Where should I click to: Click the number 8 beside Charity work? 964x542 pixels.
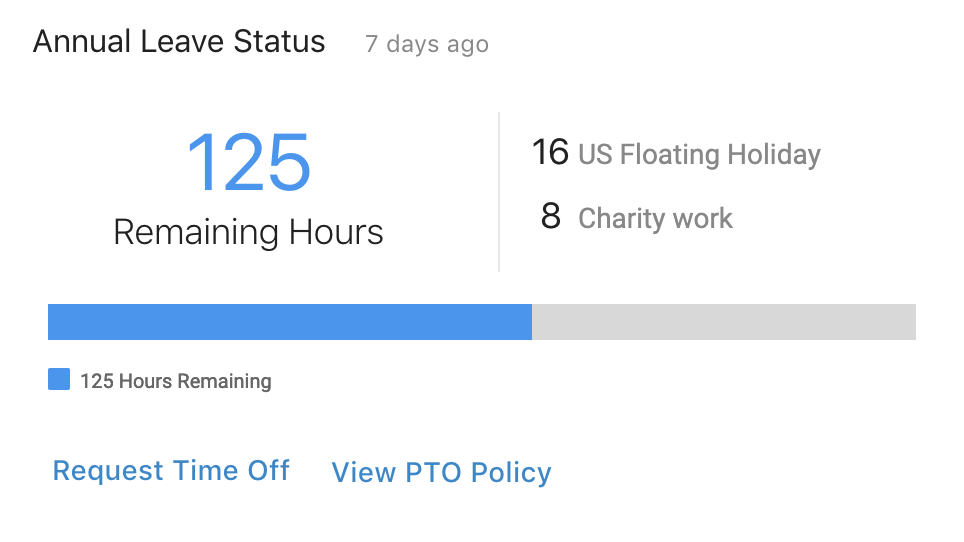point(551,216)
